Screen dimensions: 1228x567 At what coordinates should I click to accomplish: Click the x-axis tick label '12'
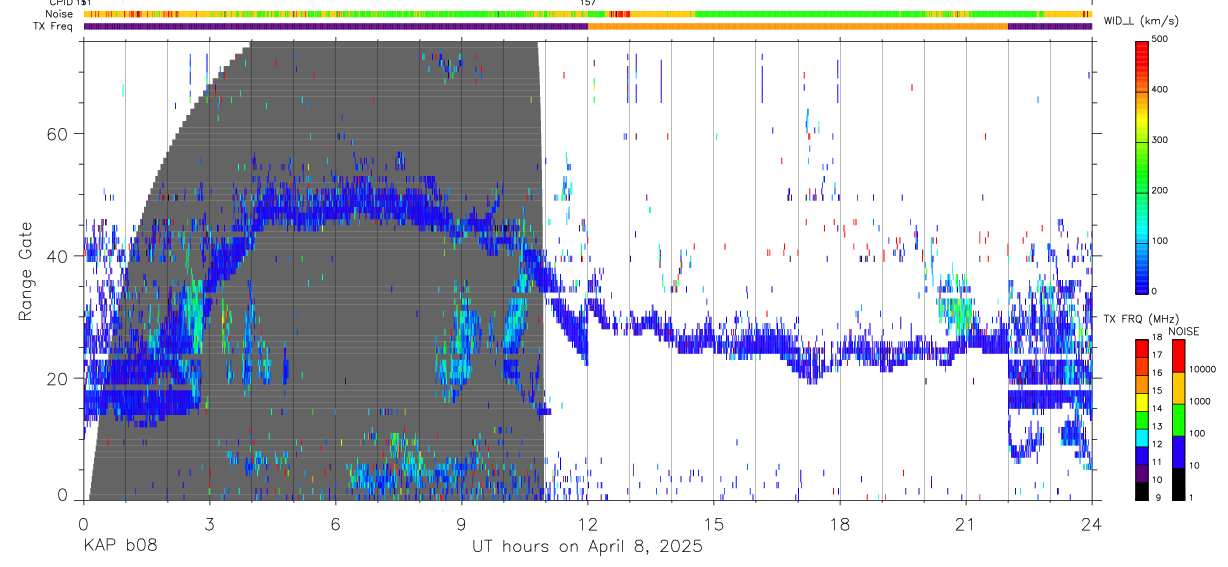click(x=587, y=523)
